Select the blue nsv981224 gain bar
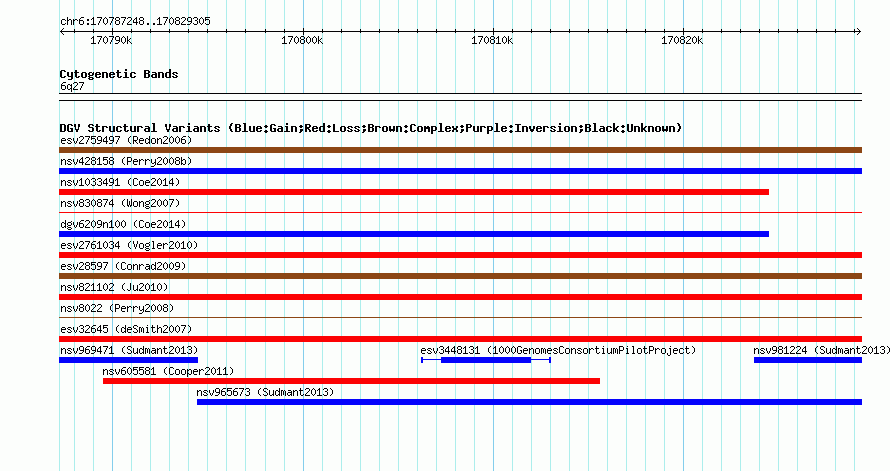 pyautogui.click(x=808, y=360)
